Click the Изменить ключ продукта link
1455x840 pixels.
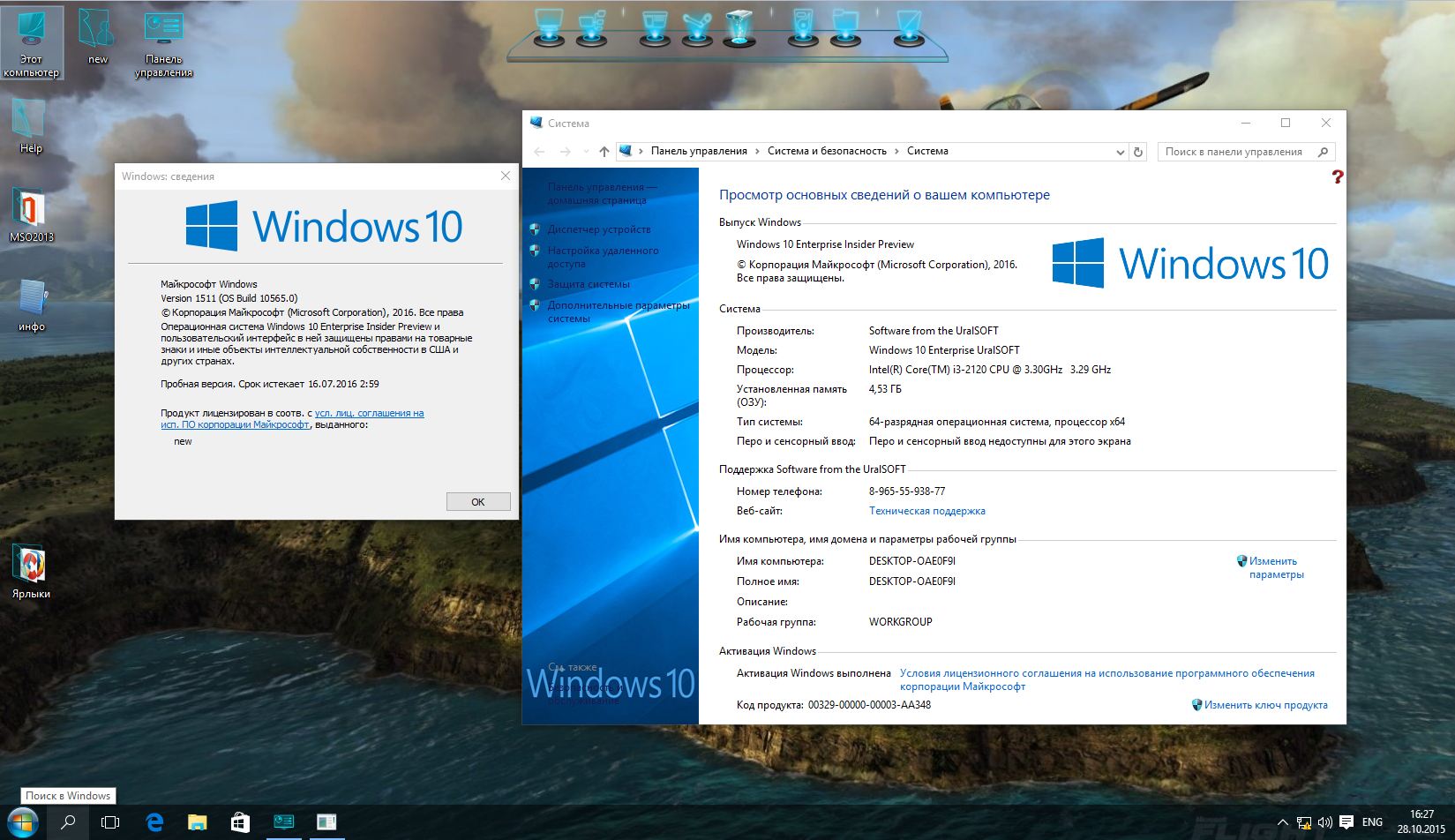[x=1265, y=705]
